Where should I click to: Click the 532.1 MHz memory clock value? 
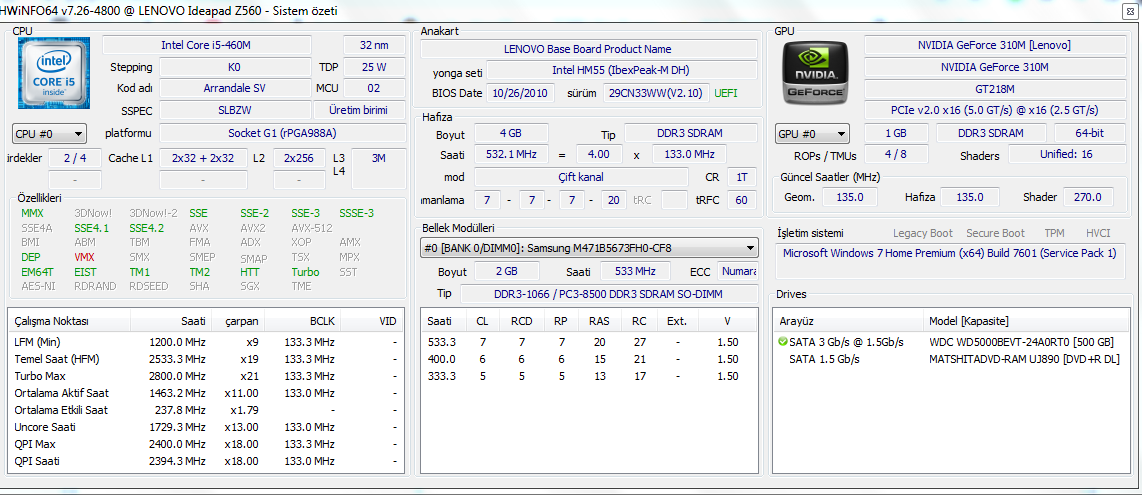point(511,155)
